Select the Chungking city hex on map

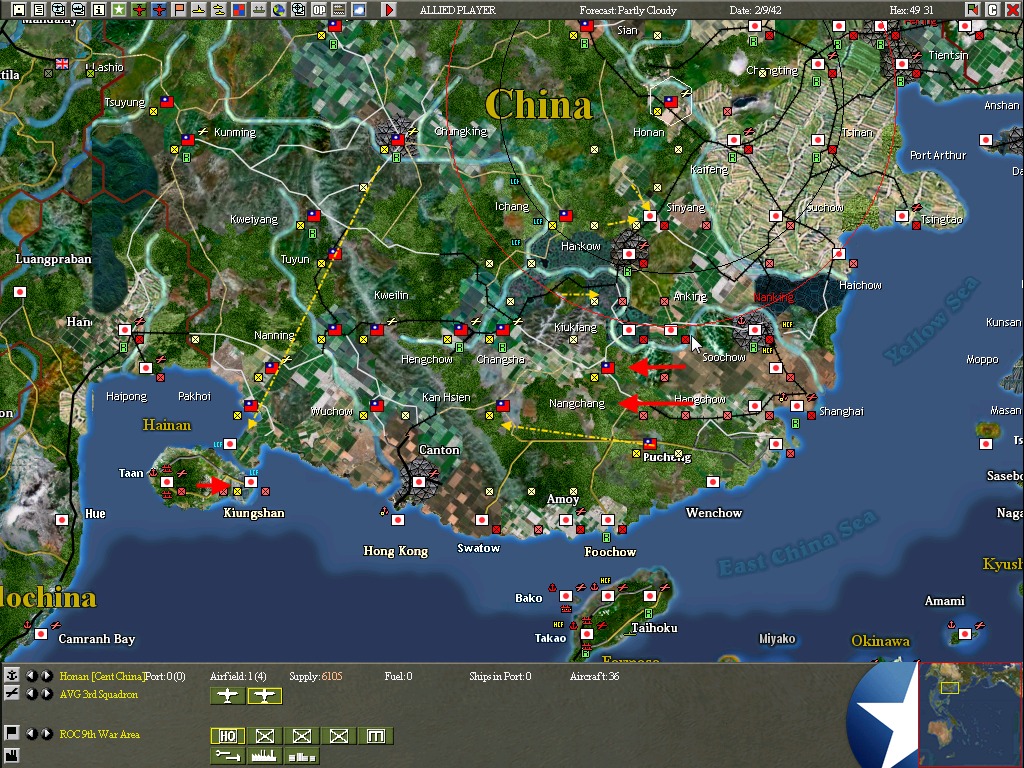[398, 139]
